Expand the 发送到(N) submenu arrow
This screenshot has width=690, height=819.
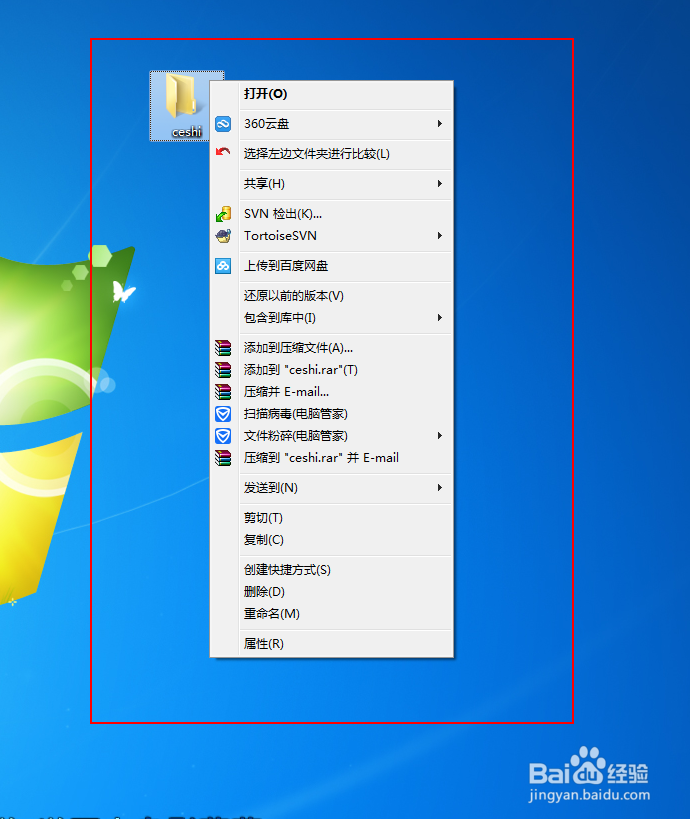point(440,487)
